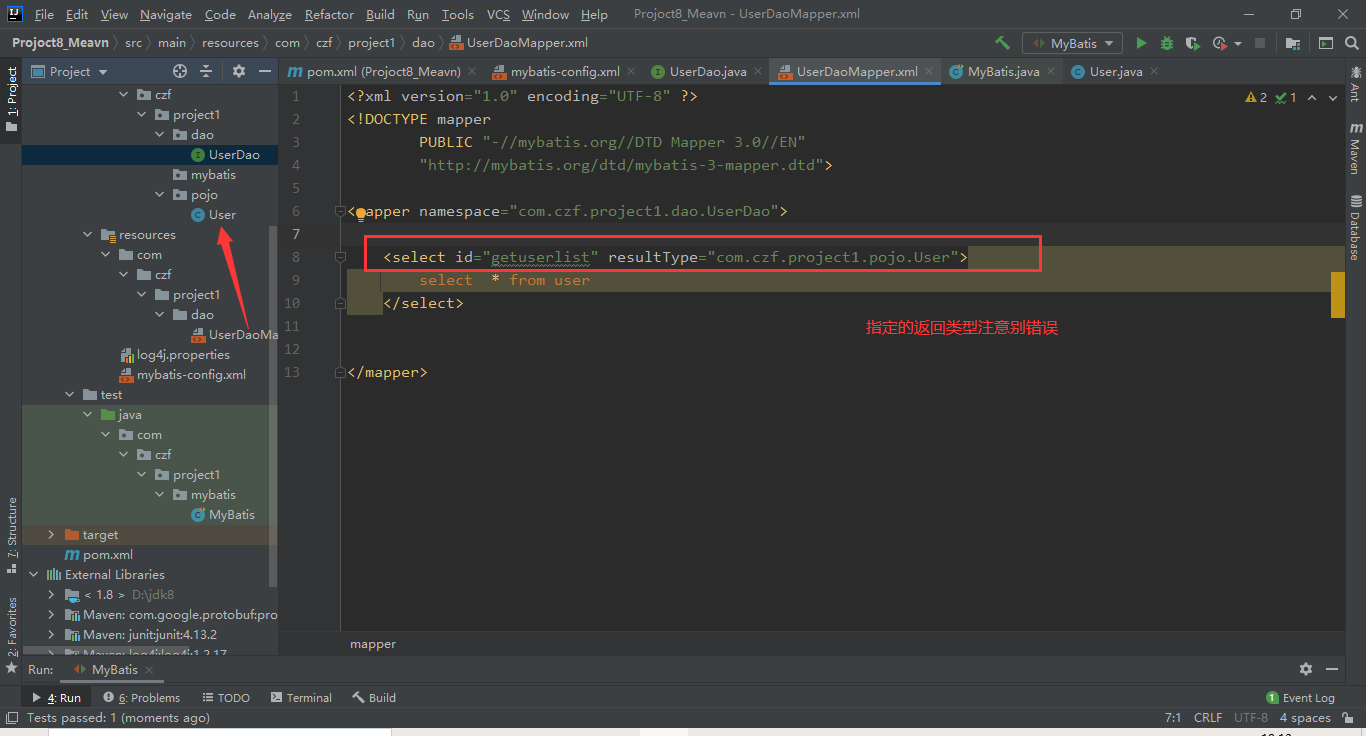Image resolution: width=1366 pixels, height=736 pixels.
Task: Start debugging with the bug icon
Action: click(1167, 43)
